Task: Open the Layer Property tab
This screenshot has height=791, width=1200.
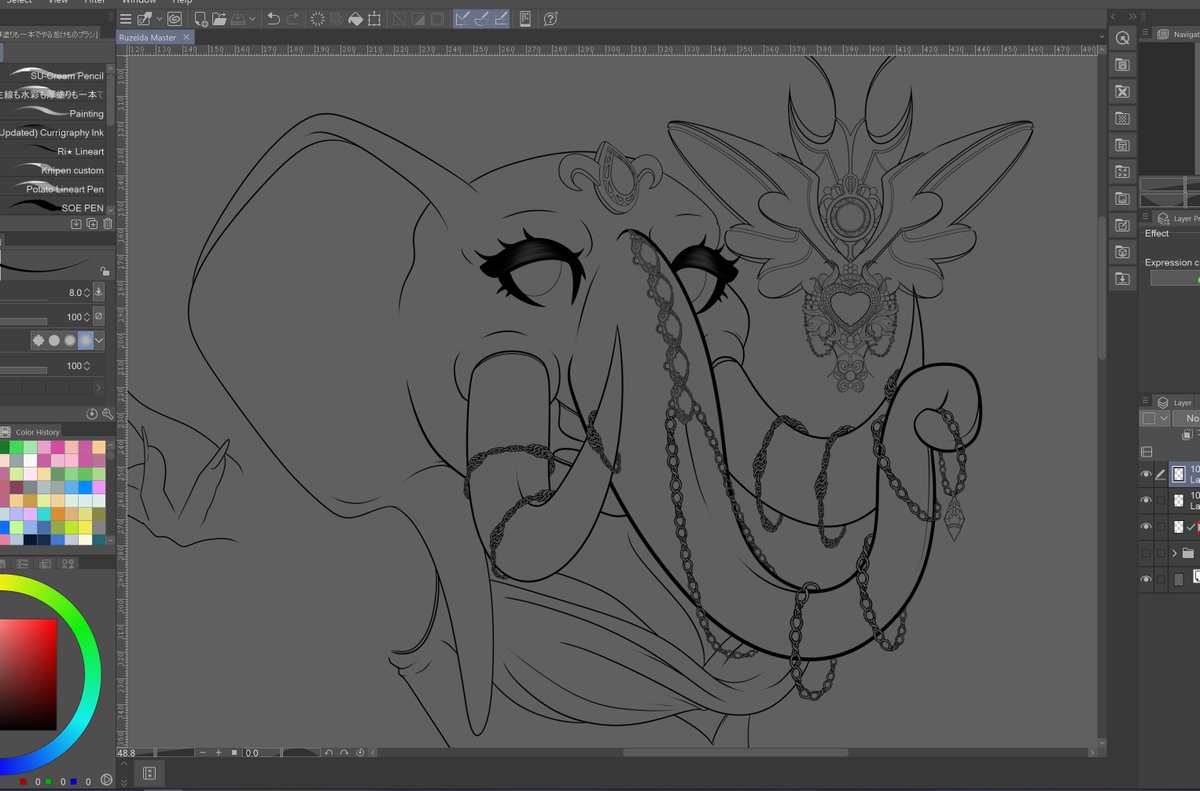Action: pyautogui.click(x=1178, y=218)
